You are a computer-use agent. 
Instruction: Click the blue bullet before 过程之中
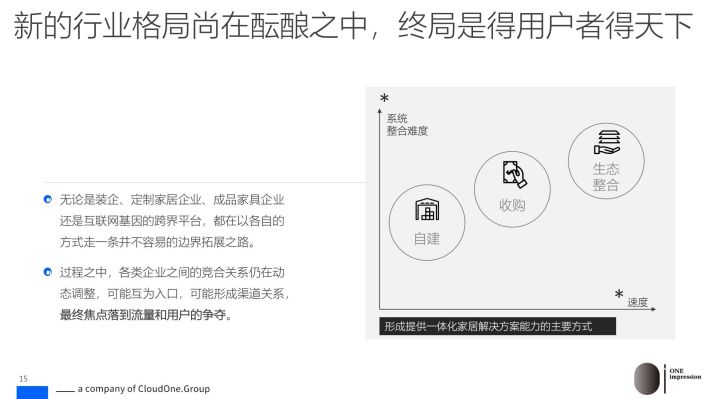(x=48, y=272)
